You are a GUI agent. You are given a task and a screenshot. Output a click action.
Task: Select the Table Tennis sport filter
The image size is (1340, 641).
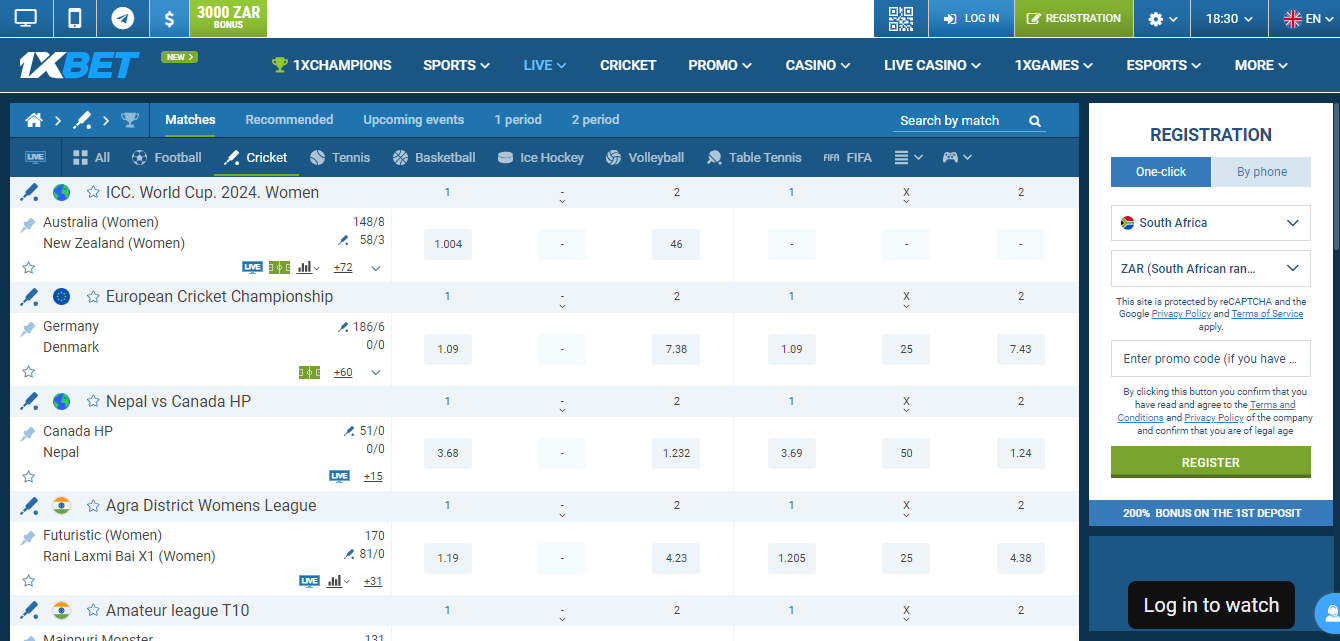pos(754,157)
